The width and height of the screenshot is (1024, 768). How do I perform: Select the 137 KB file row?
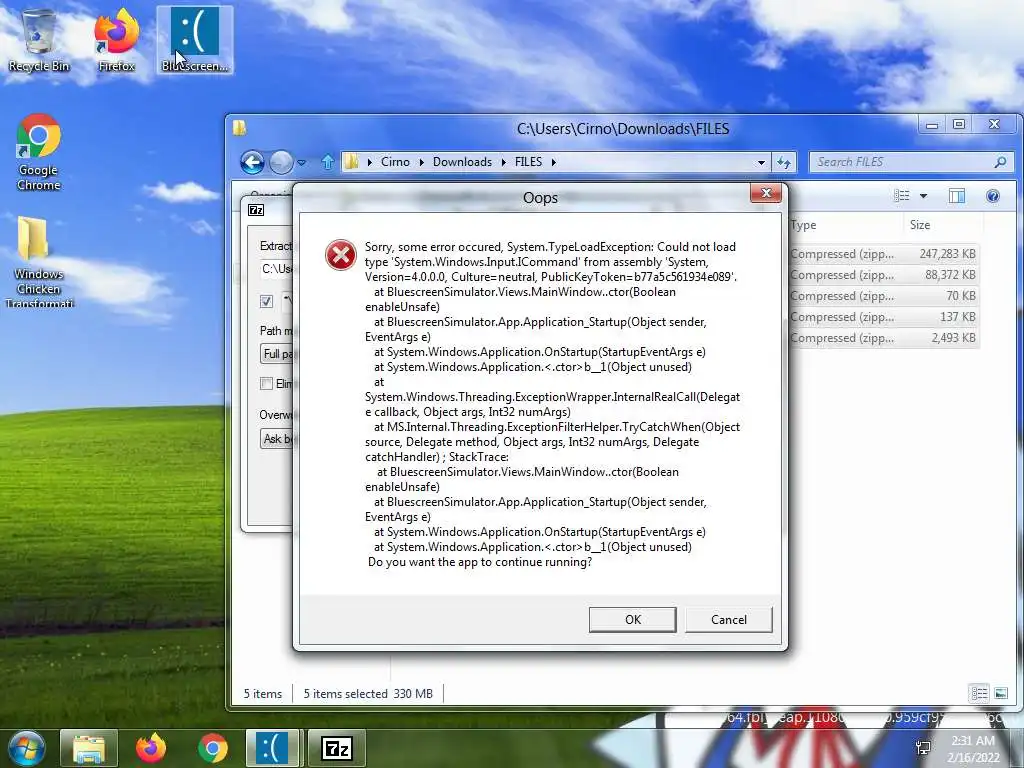(883, 317)
